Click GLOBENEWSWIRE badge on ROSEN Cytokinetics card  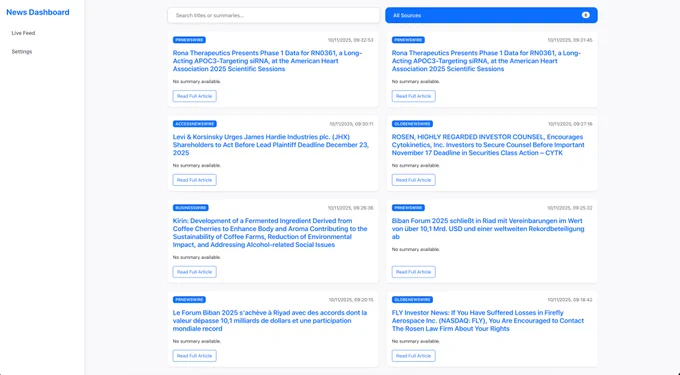tap(412, 124)
